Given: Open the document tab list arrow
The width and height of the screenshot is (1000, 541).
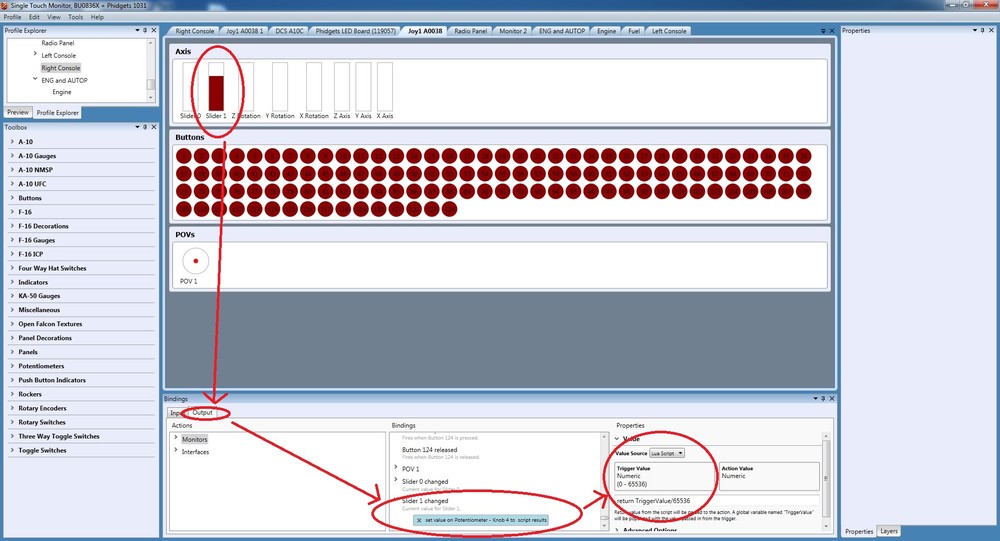Looking at the screenshot, I should pos(823,31).
